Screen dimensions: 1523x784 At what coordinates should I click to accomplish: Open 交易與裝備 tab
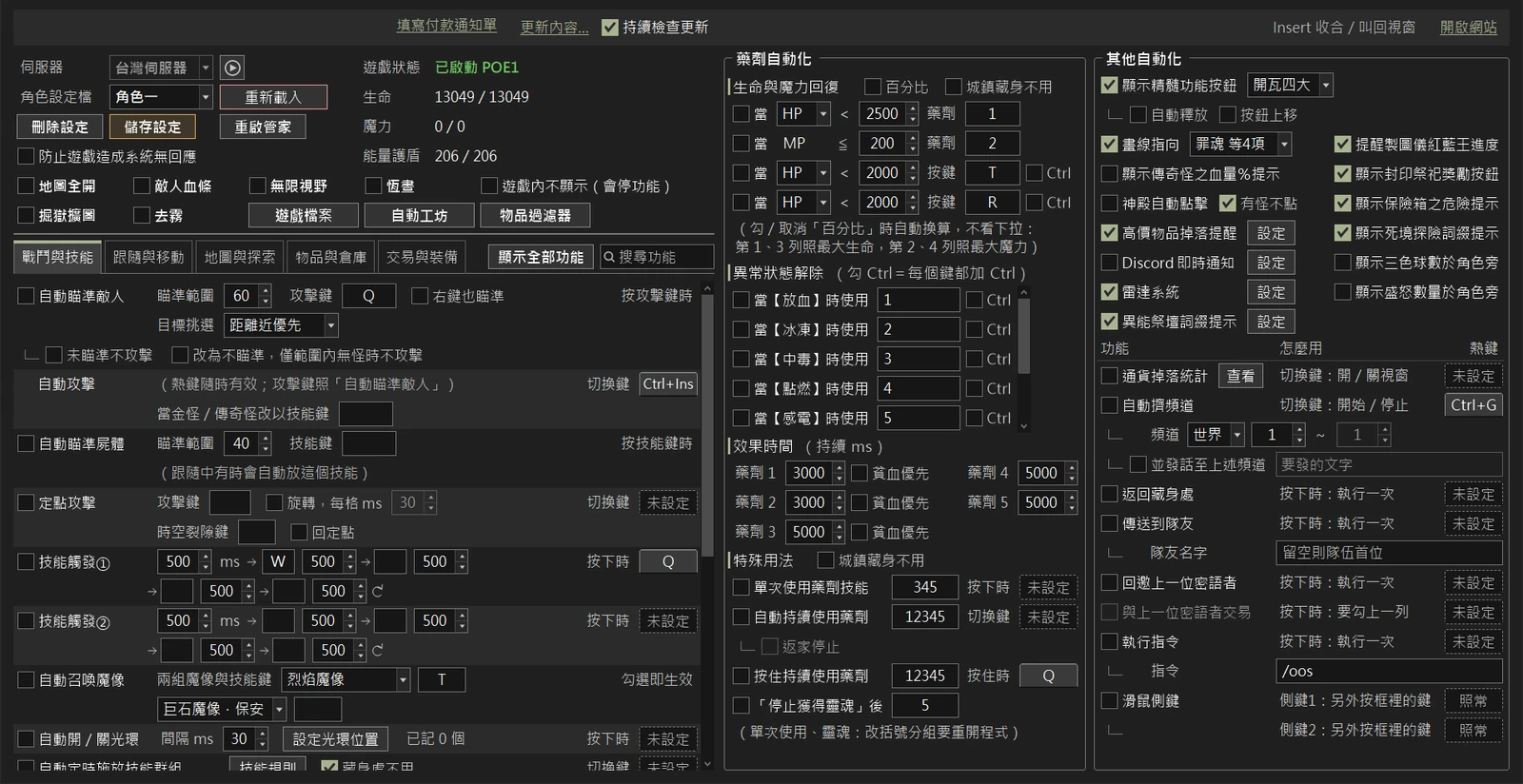pyautogui.click(x=422, y=257)
